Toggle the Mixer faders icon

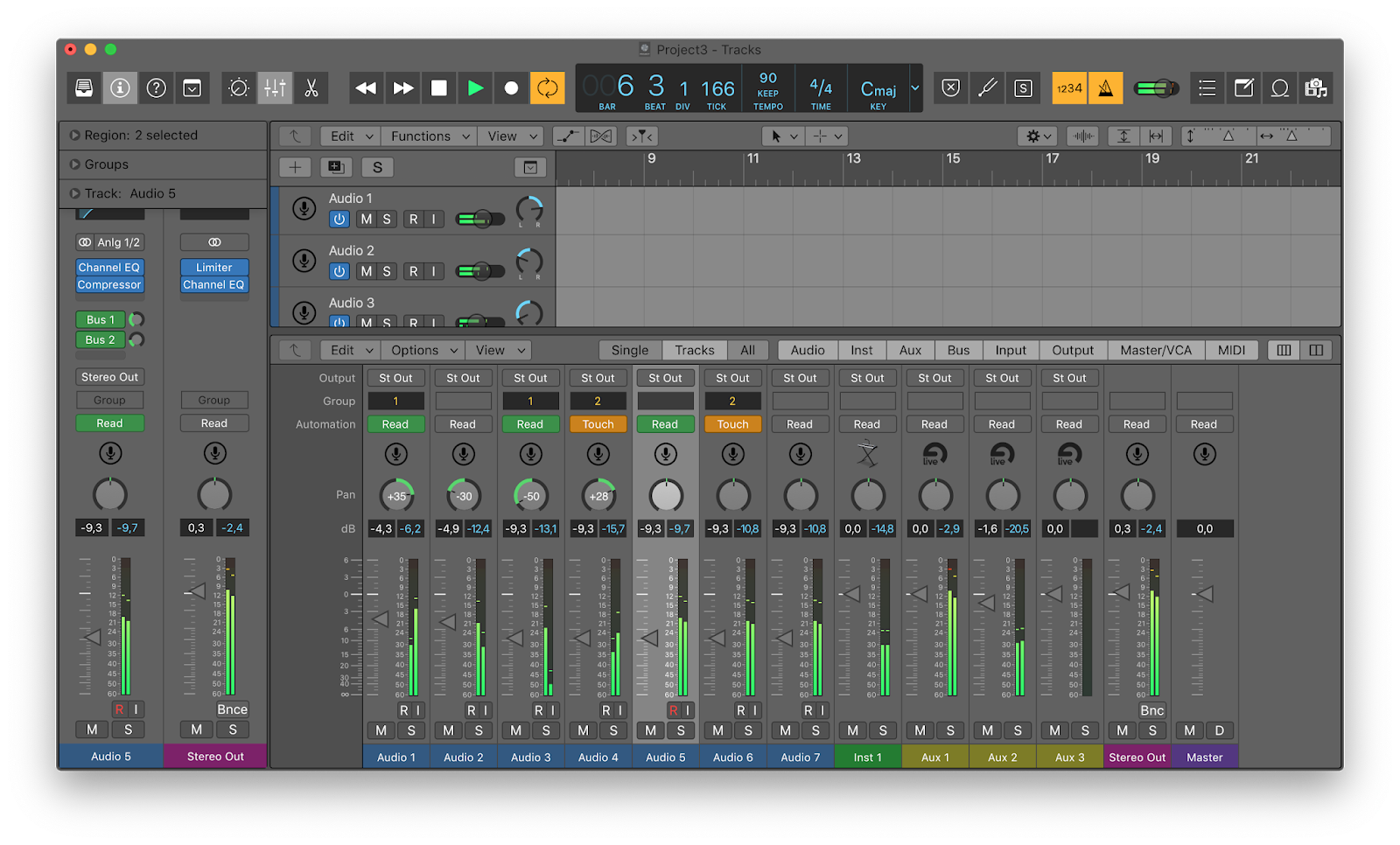[275, 87]
